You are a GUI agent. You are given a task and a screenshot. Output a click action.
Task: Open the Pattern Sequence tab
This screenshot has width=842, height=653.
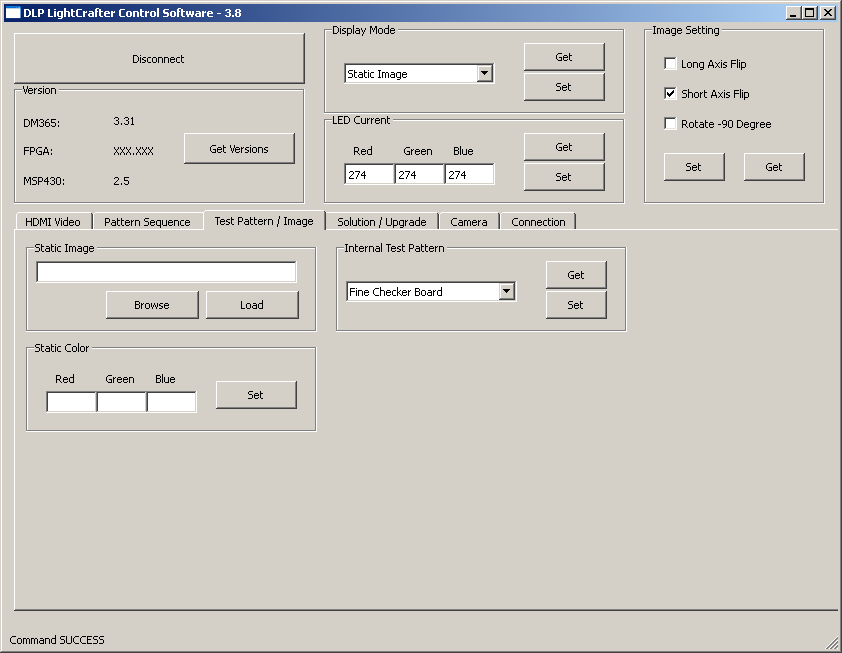(147, 222)
